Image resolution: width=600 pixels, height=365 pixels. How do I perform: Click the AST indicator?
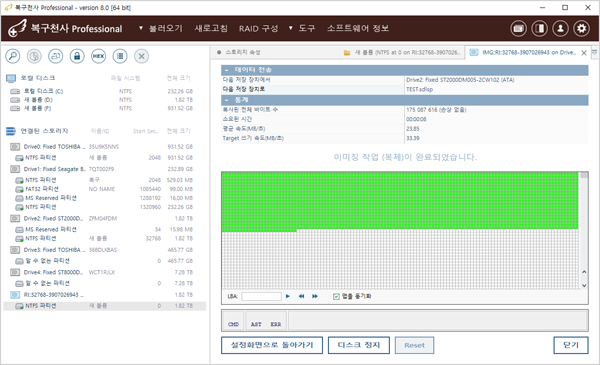pos(256,324)
